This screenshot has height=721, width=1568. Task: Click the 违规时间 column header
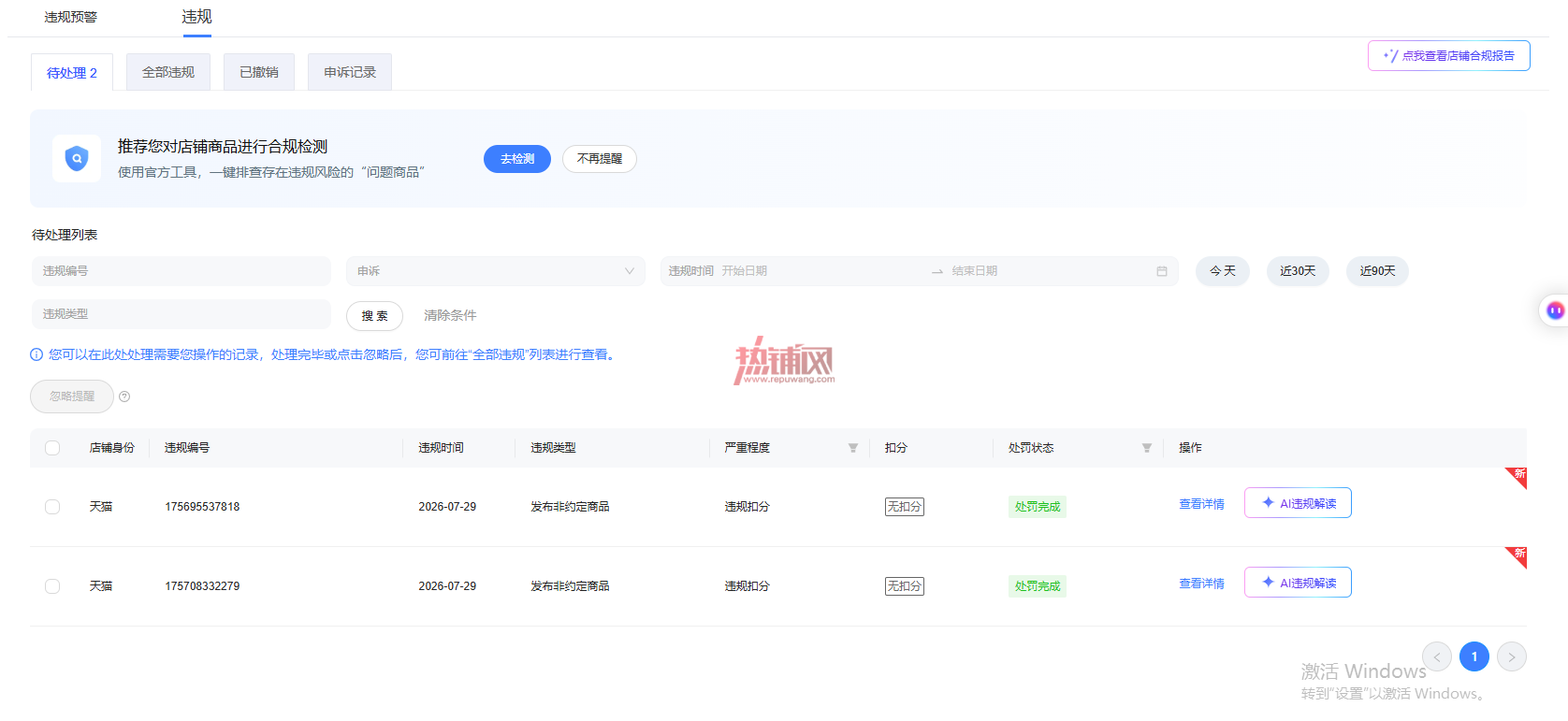[441, 448]
